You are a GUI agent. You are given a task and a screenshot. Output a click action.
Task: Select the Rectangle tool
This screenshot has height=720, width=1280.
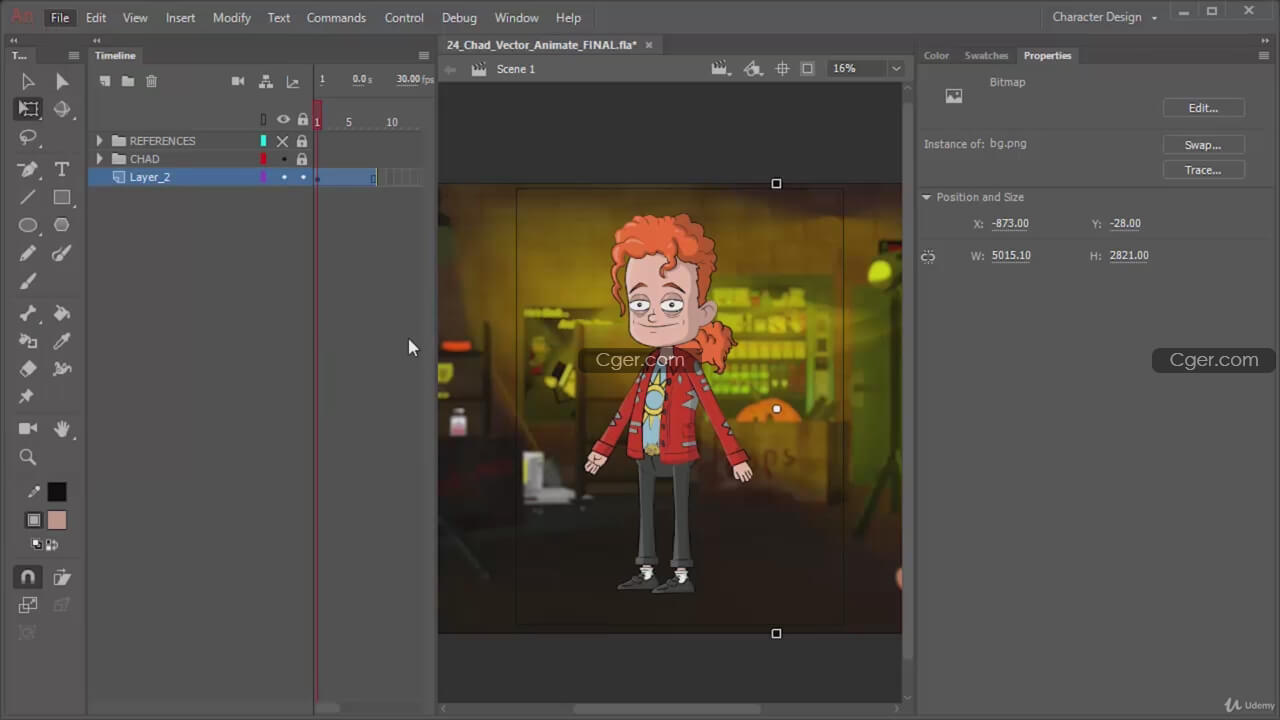click(62, 198)
